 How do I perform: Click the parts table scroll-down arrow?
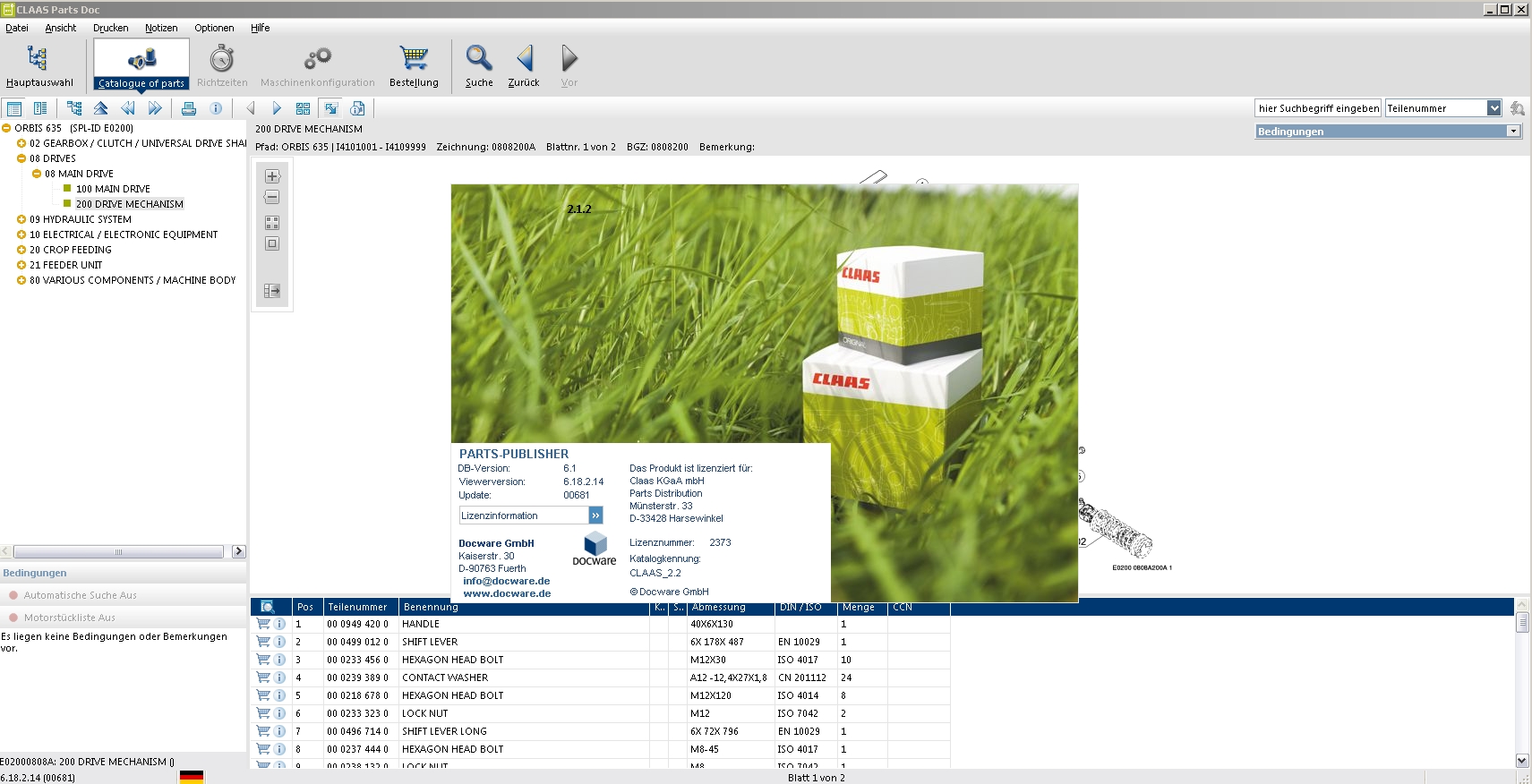pyautogui.click(x=1522, y=761)
